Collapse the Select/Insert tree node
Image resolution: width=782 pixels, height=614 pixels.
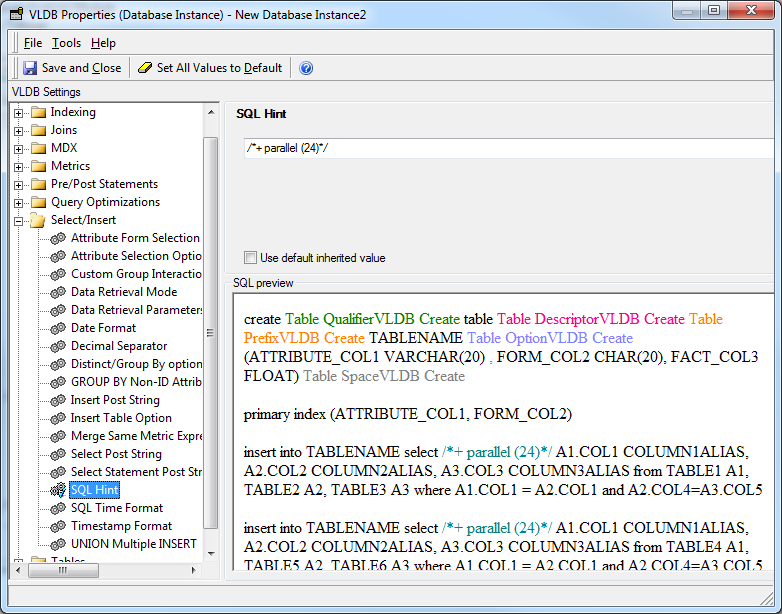pos(18,220)
